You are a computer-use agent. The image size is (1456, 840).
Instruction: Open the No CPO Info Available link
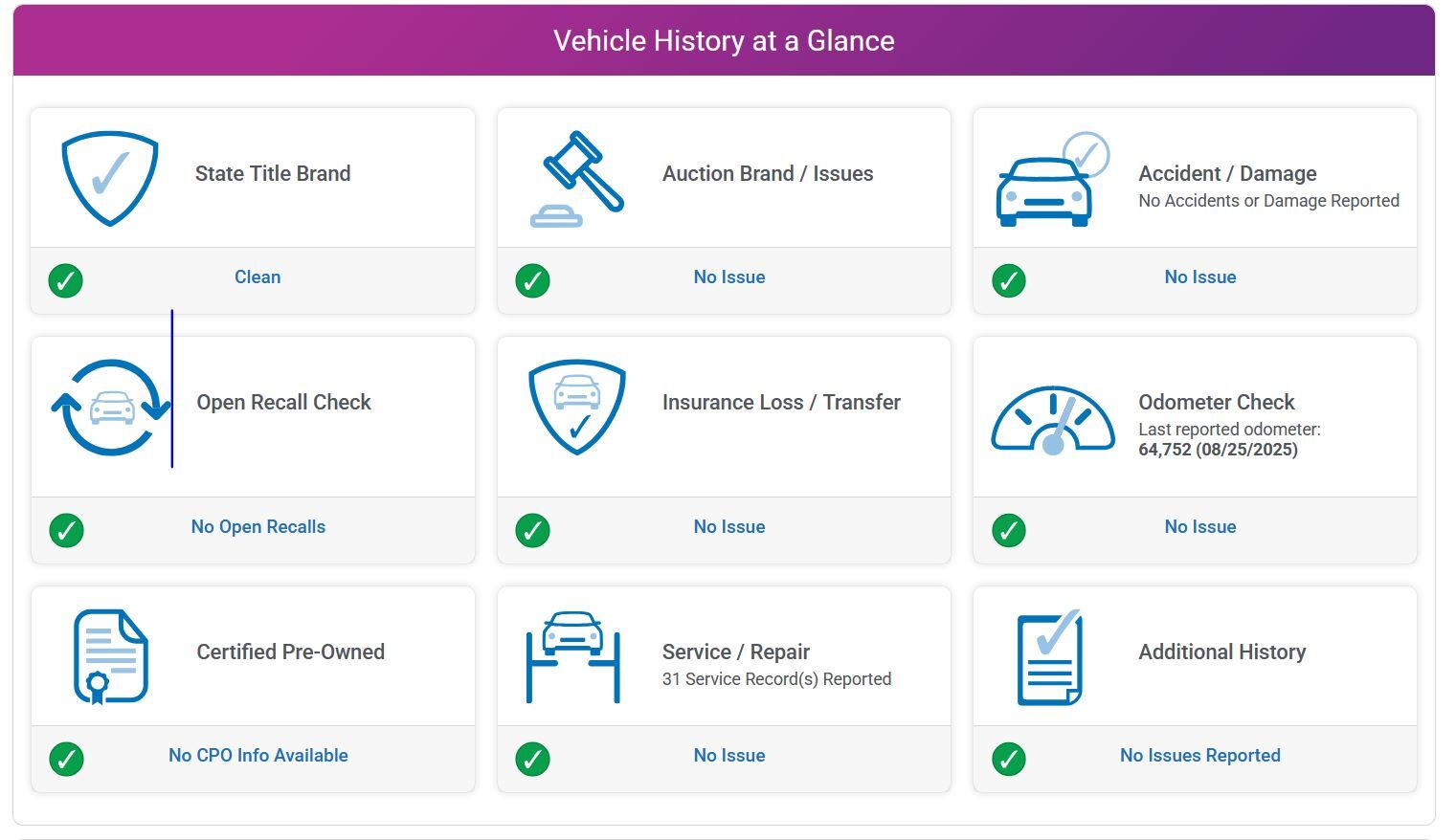pyautogui.click(x=258, y=756)
